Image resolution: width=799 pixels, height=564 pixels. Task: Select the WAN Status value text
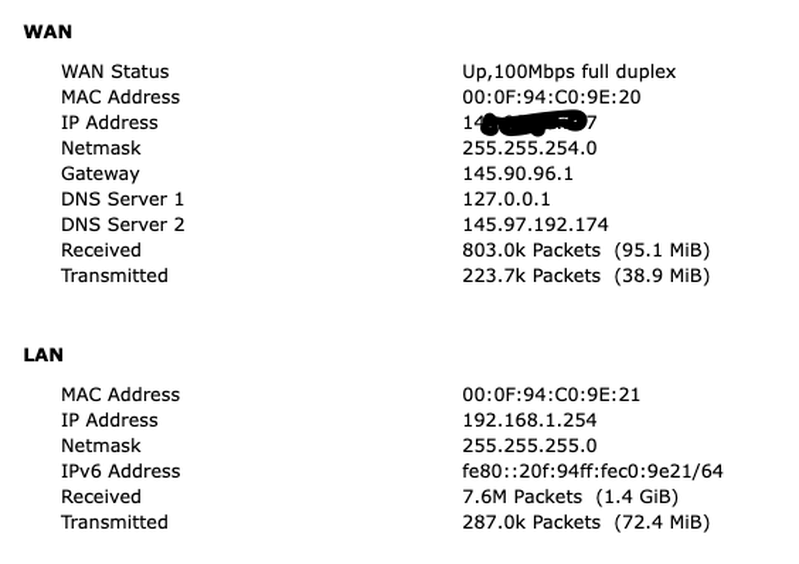click(x=569, y=72)
